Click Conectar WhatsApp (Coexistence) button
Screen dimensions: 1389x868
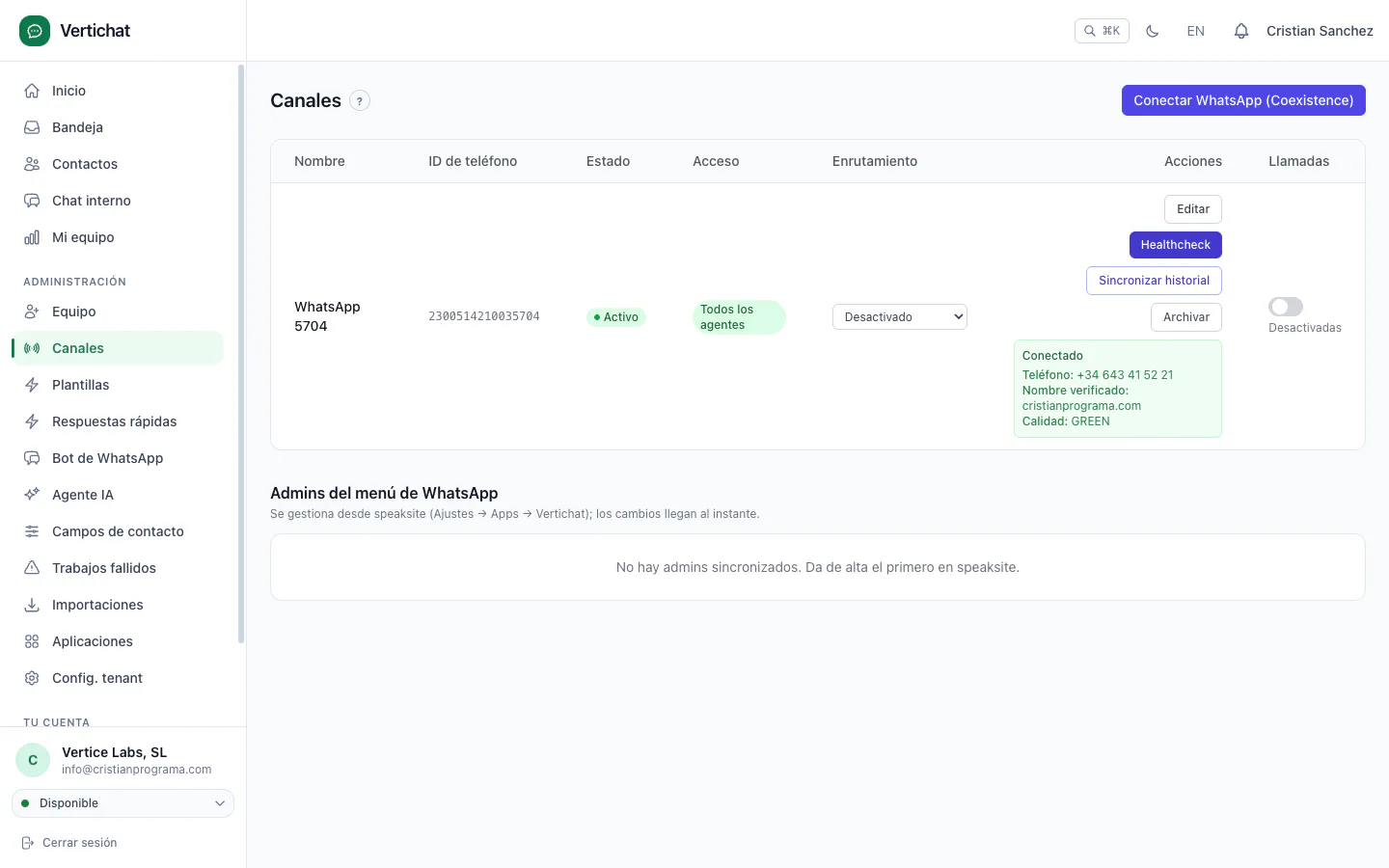pyautogui.click(x=1243, y=100)
